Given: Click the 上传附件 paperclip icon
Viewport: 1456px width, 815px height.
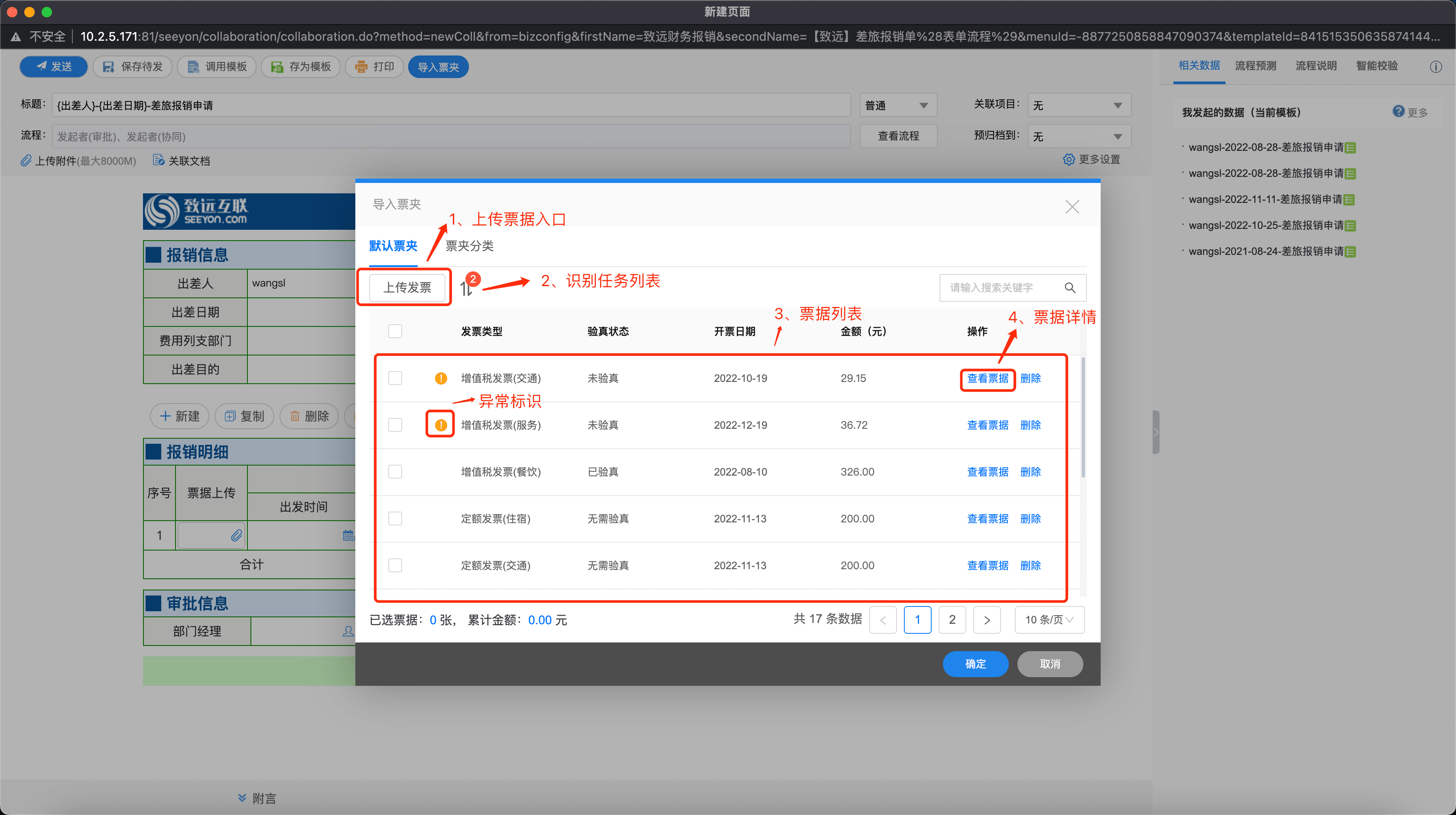Looking at the screenshot, I should (x=26, y=161).
